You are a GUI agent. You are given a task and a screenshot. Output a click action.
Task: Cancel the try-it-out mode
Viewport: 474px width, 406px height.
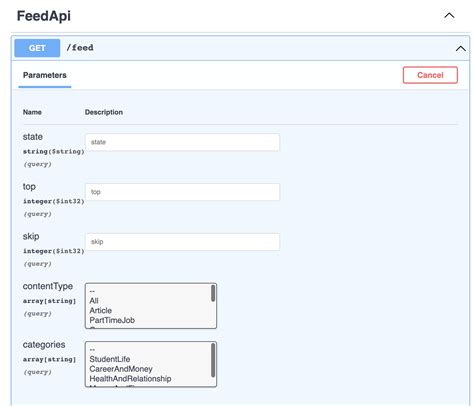tap(430, 75)
